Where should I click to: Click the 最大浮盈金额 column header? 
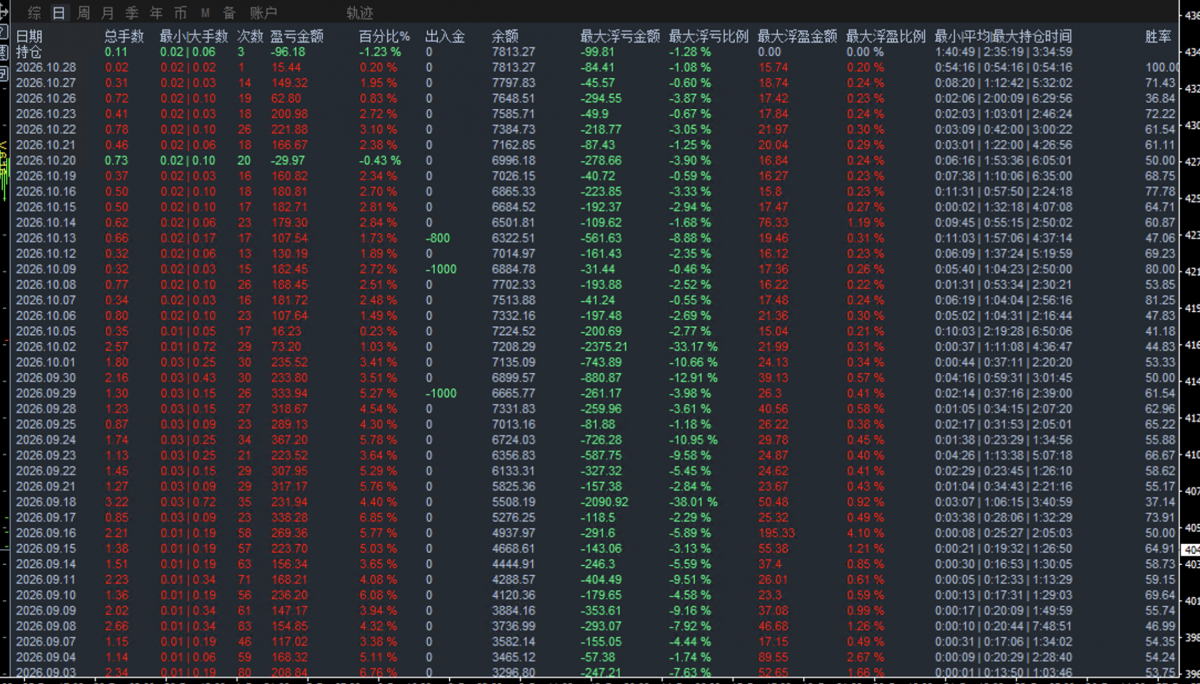point(798,36)
